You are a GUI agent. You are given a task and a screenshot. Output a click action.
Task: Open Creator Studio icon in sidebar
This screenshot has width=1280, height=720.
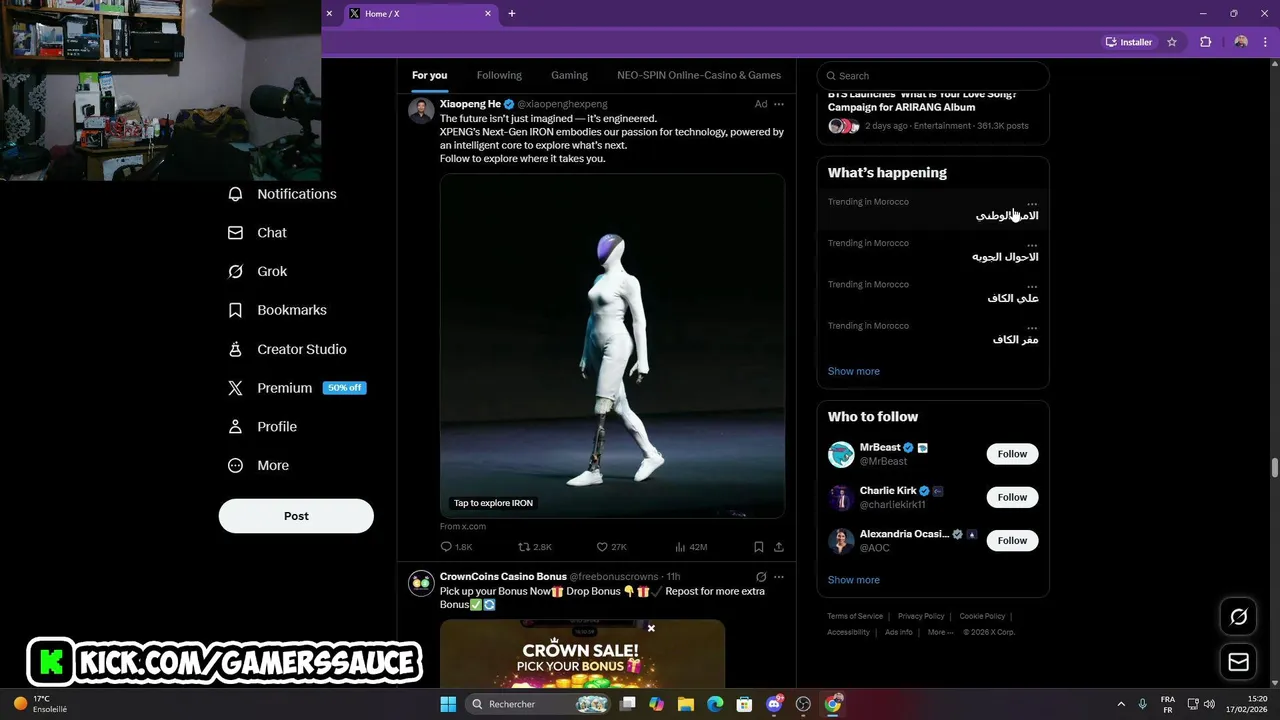[235, 349]
